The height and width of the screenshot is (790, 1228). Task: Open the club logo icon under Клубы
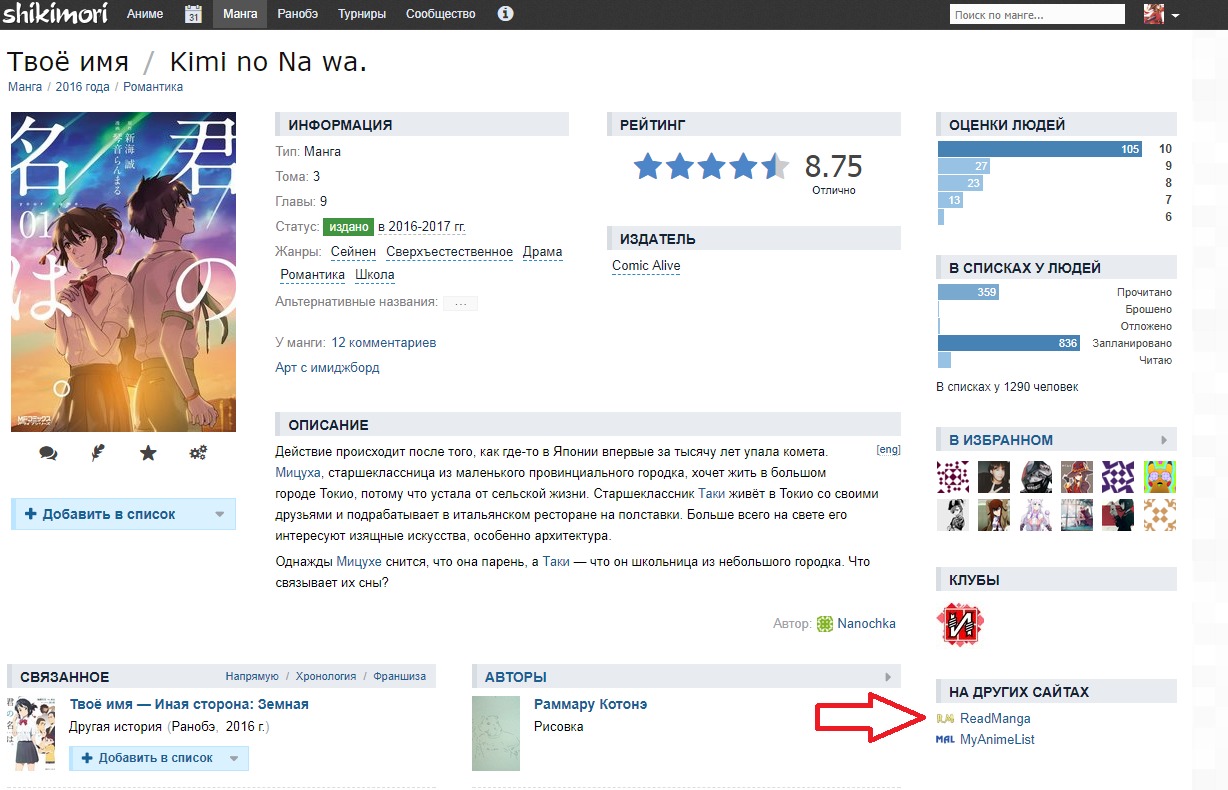coord(960,623)
